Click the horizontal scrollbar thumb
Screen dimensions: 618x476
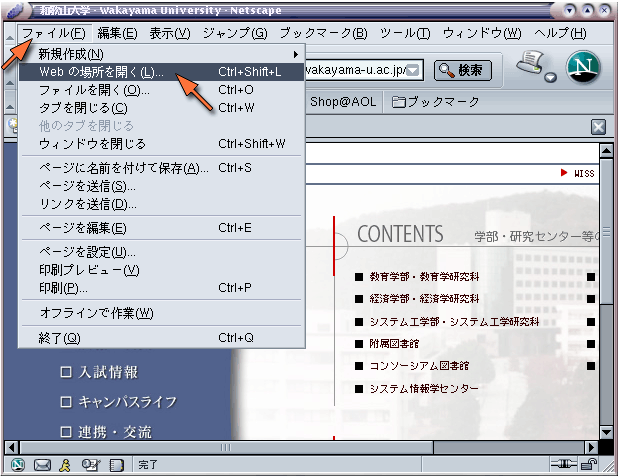click(226, 447)
